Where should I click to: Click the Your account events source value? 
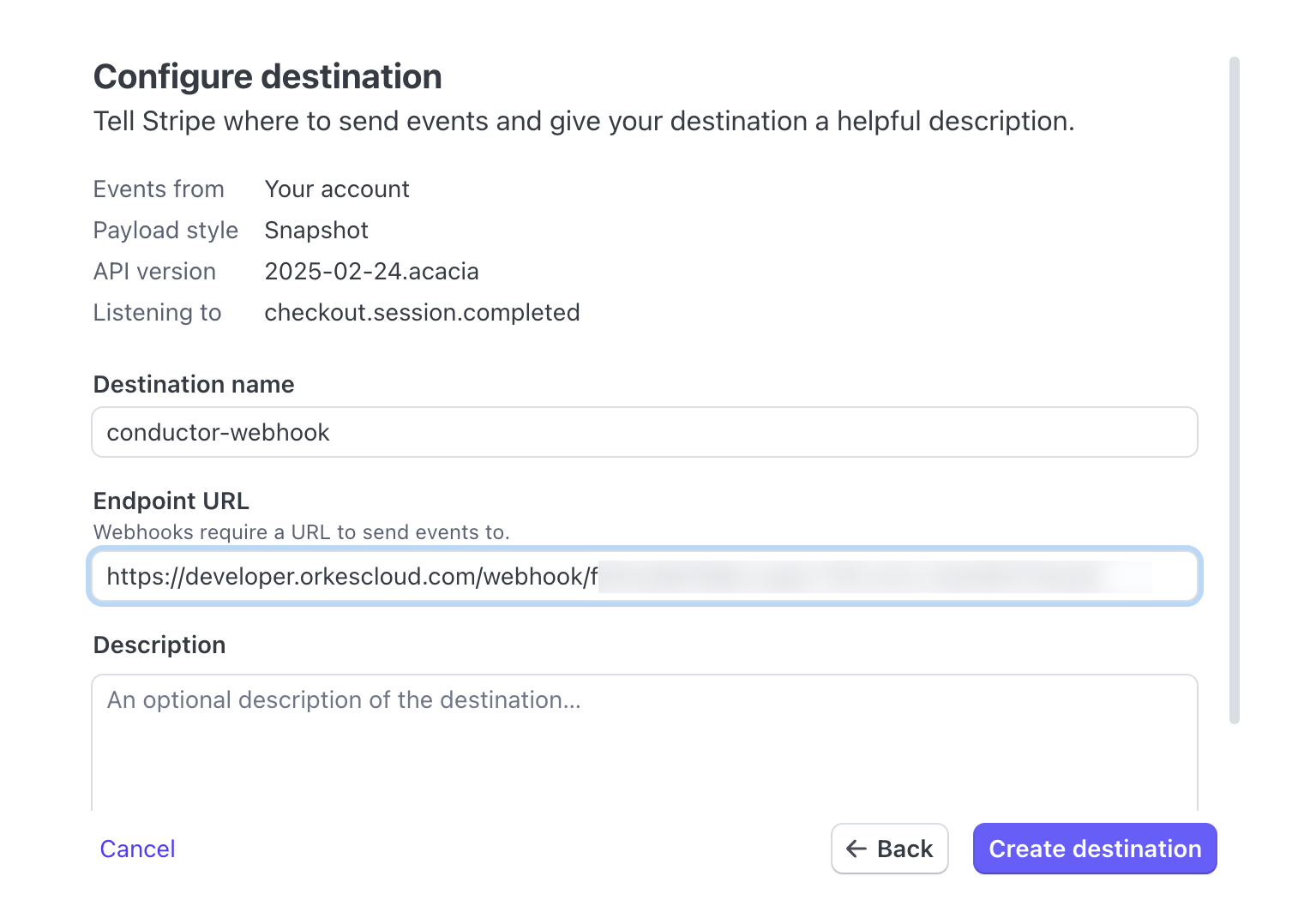(x=337, y=189)
